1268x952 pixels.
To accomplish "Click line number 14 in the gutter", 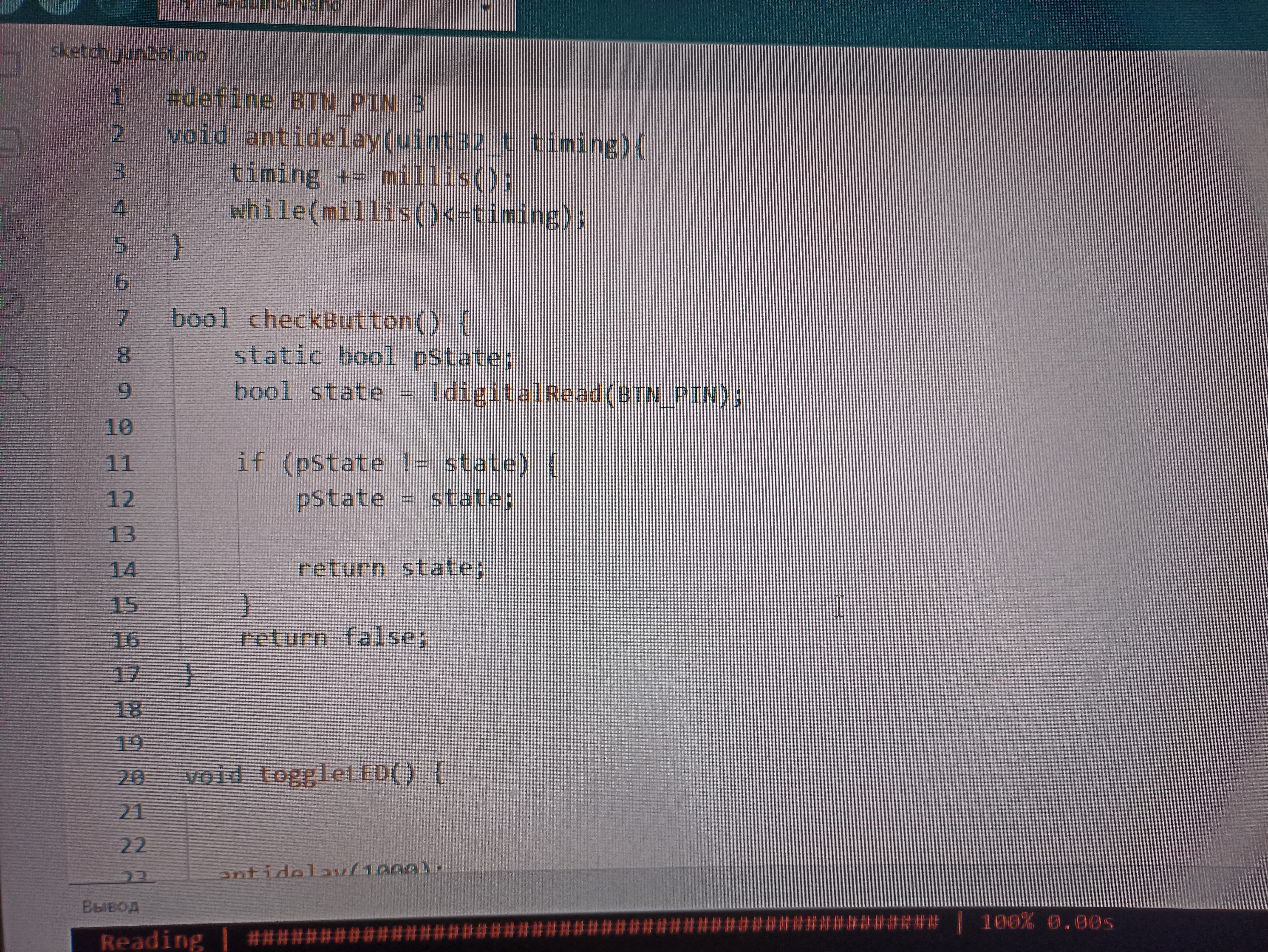I will coord(123,570).
